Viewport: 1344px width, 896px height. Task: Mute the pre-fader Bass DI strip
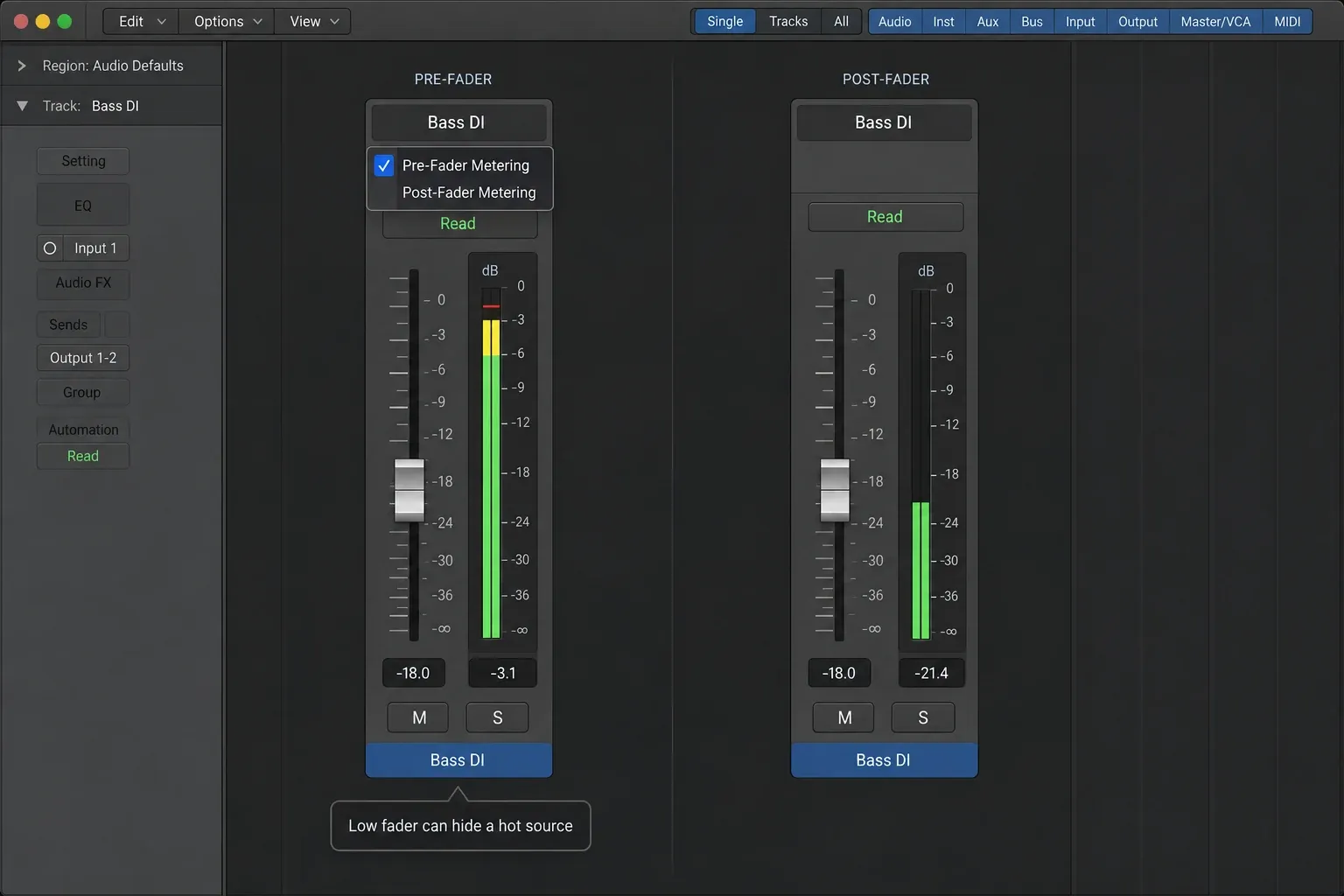point(419,717)
